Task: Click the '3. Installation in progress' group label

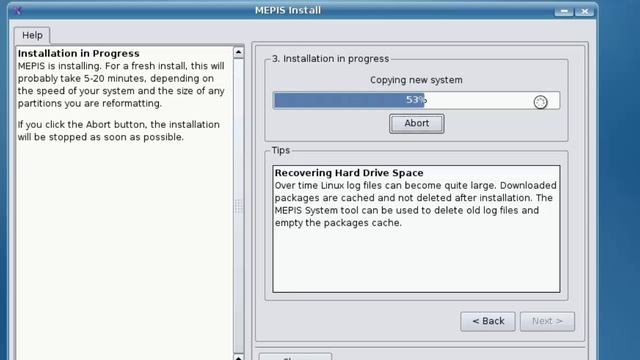Action: [330, 59]
